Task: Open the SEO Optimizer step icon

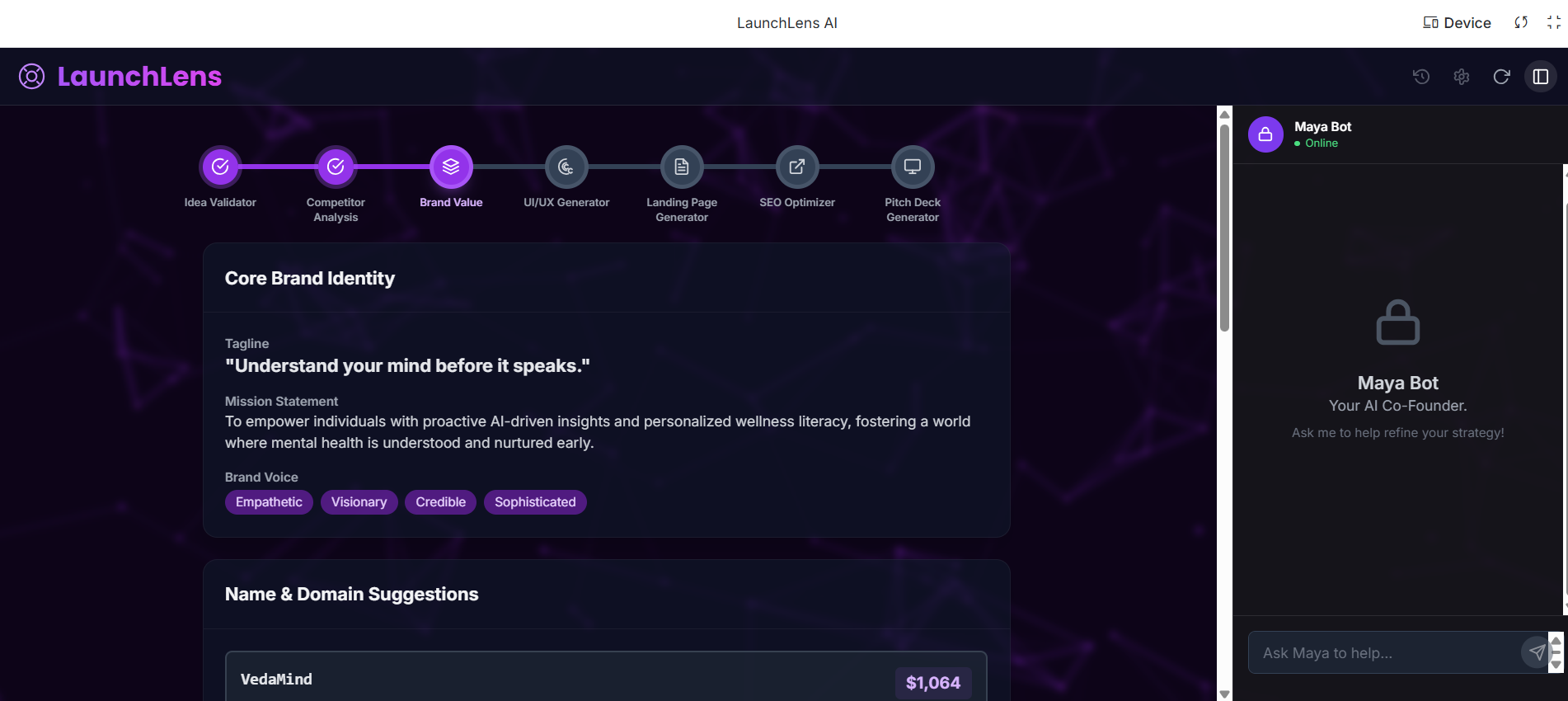Action: pyautogui.click(x=797, y=167)
